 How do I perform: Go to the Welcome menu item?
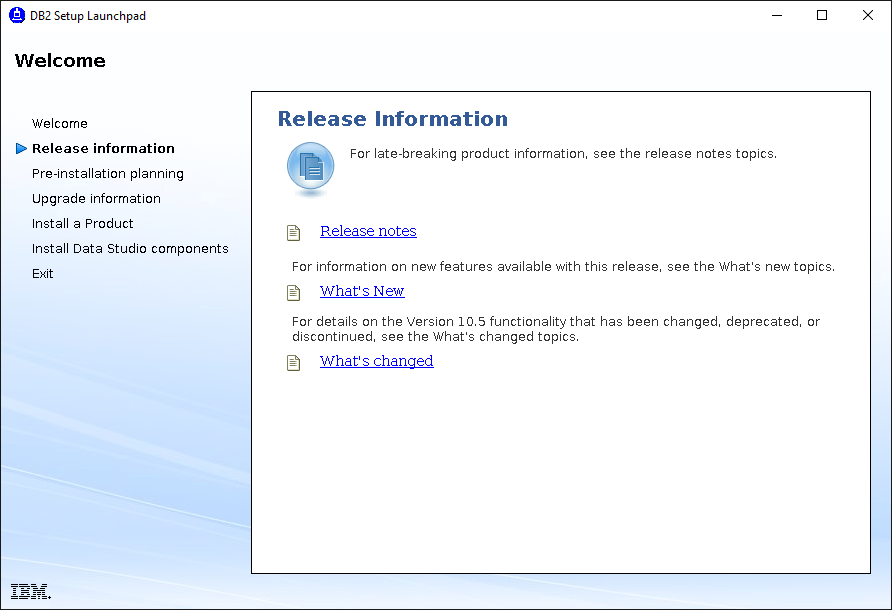point(60,124)
